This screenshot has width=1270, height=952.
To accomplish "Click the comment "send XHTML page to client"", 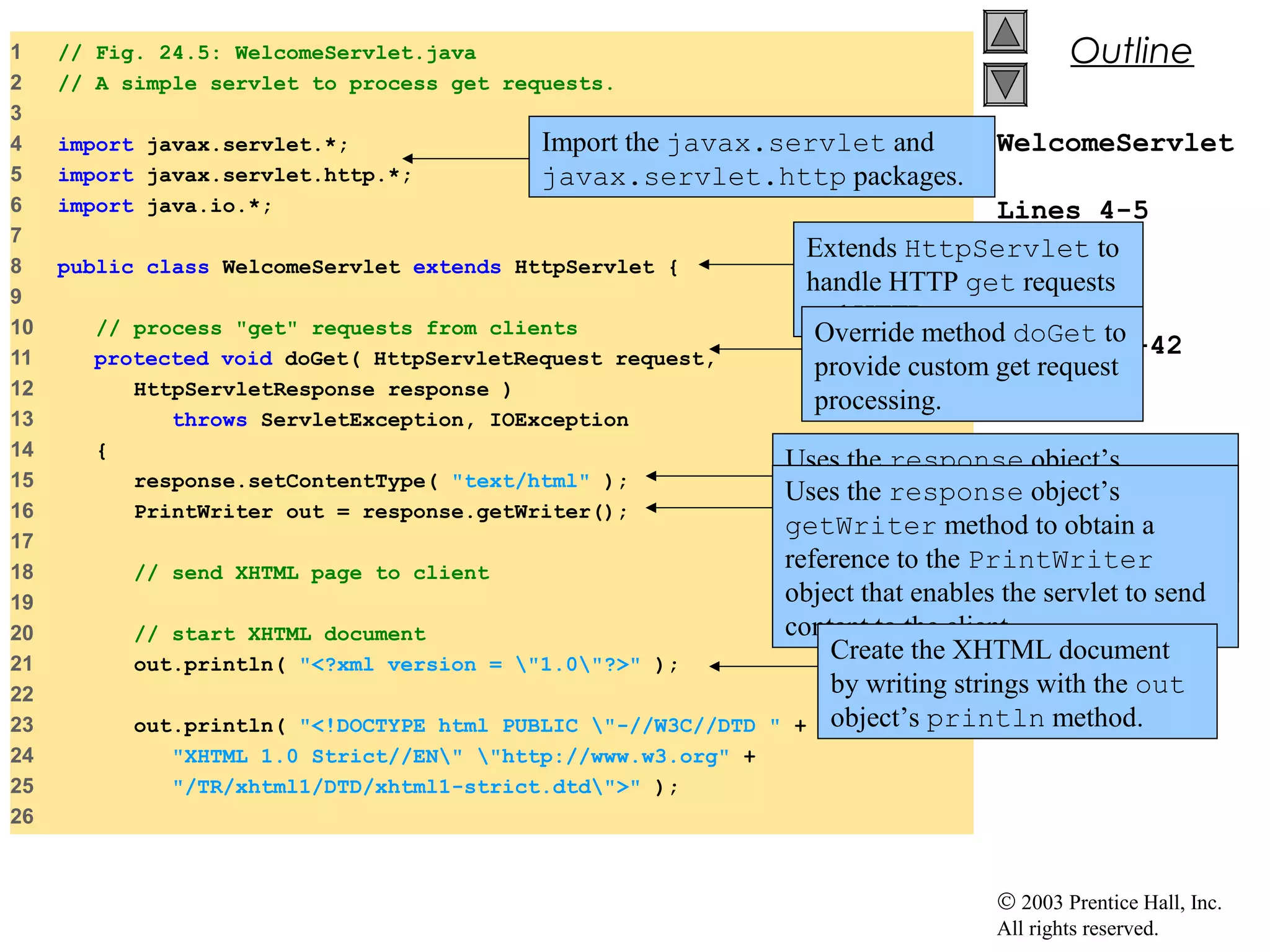I will click(312, 573).
